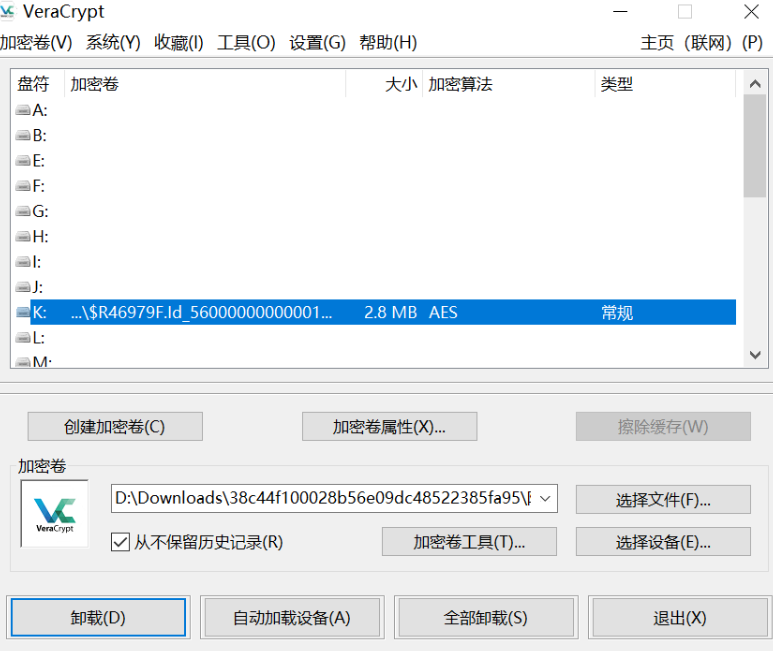
Task: Minimize the VeraCrypt window
Action: click(620, 11)
